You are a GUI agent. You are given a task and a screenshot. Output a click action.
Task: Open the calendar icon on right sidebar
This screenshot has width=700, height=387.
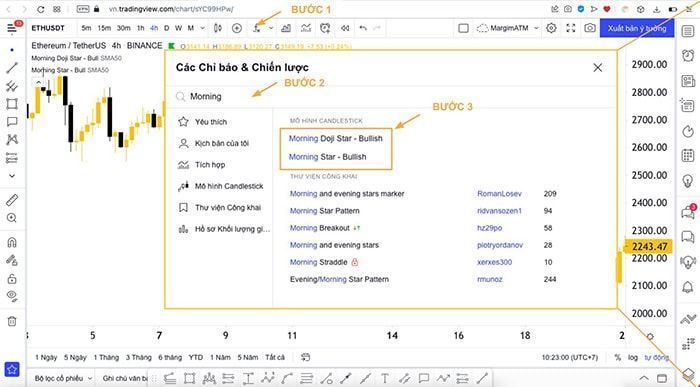click(x=688, y=156)
